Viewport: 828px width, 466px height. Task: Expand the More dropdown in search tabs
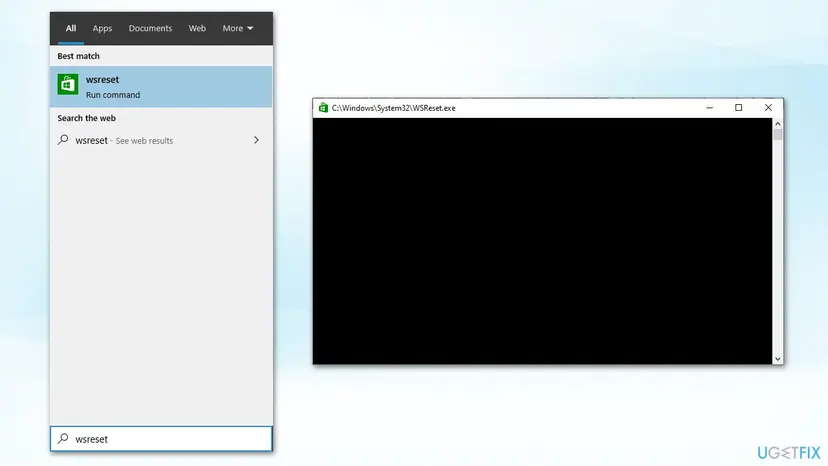(x=238, y=29)
